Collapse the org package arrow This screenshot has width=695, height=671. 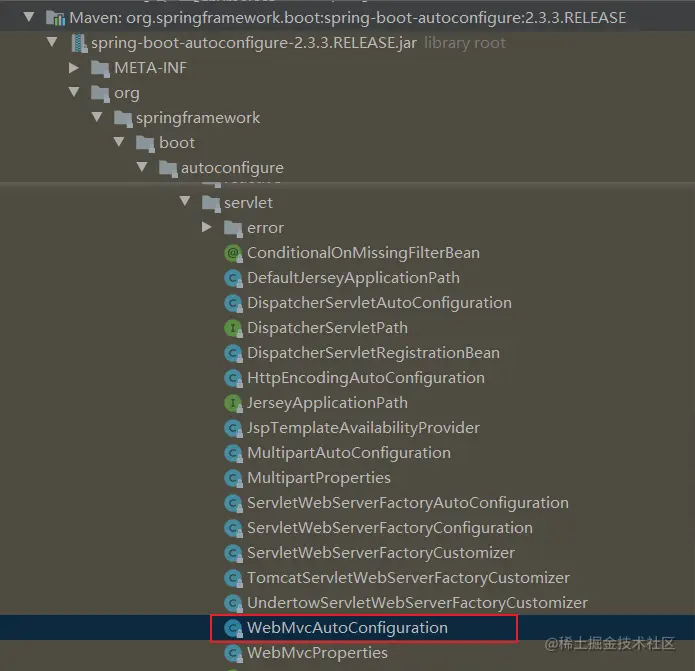(74, 92)
